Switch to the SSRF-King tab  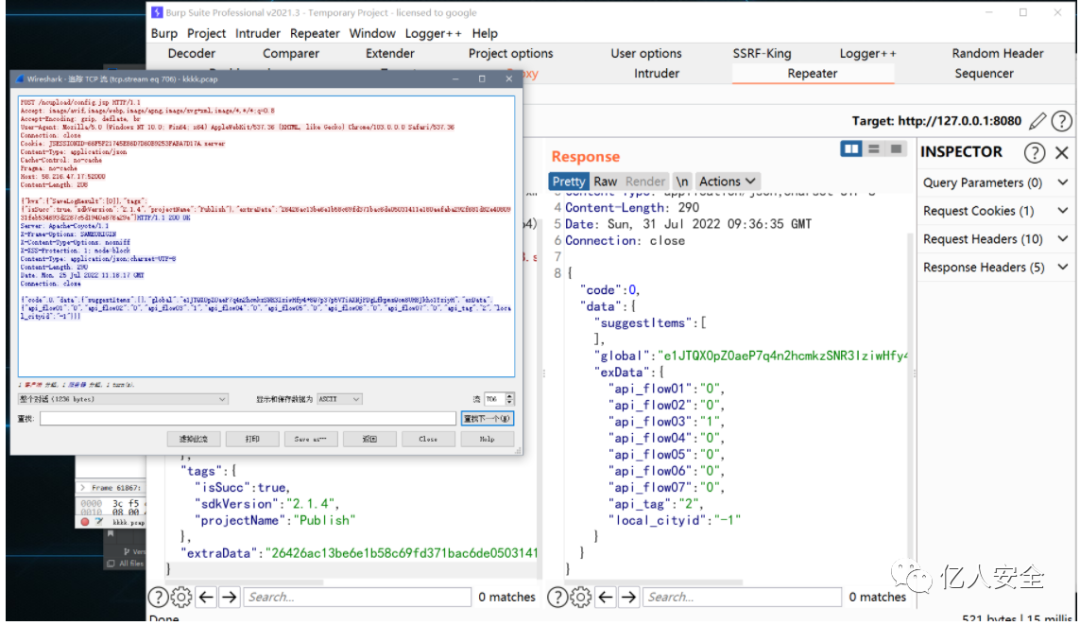[762, 53]
